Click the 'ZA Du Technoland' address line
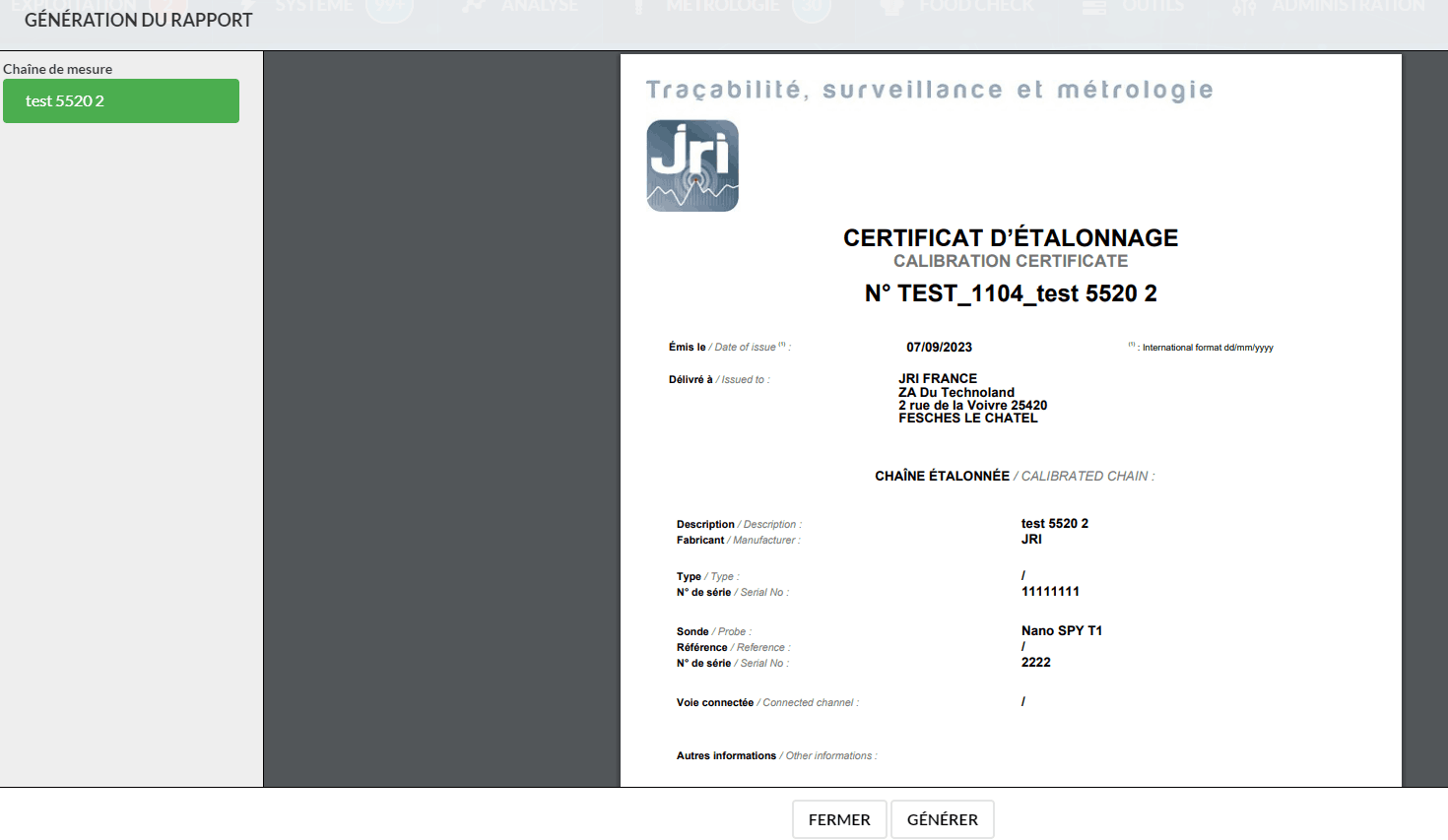This screenshot has width=1448, height=840. tap(956, 392)
